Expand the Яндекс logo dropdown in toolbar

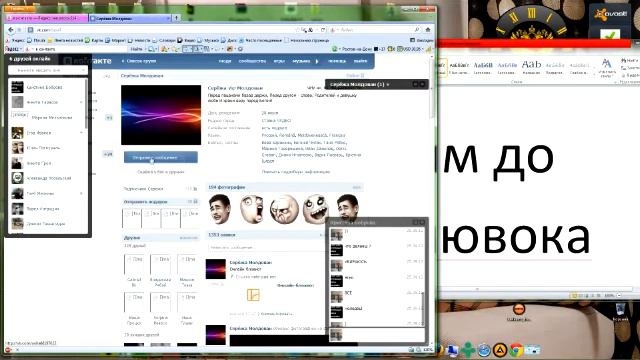pos(13,49)
